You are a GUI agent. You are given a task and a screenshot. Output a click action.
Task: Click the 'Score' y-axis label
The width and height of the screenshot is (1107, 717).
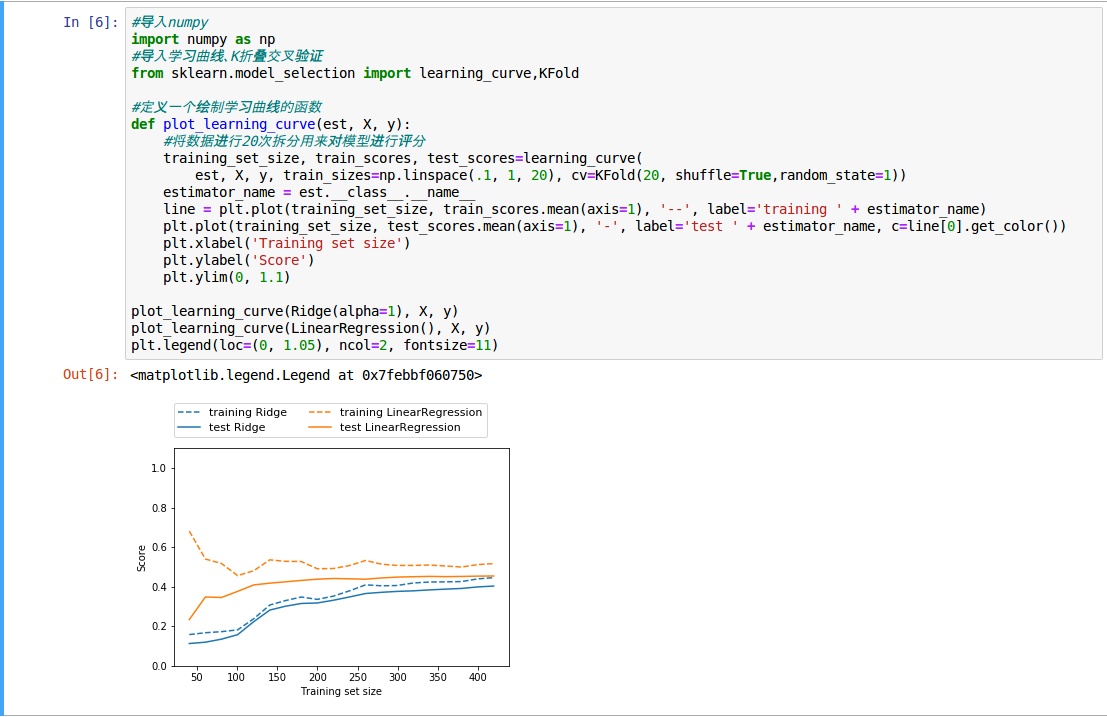(141, 558)
